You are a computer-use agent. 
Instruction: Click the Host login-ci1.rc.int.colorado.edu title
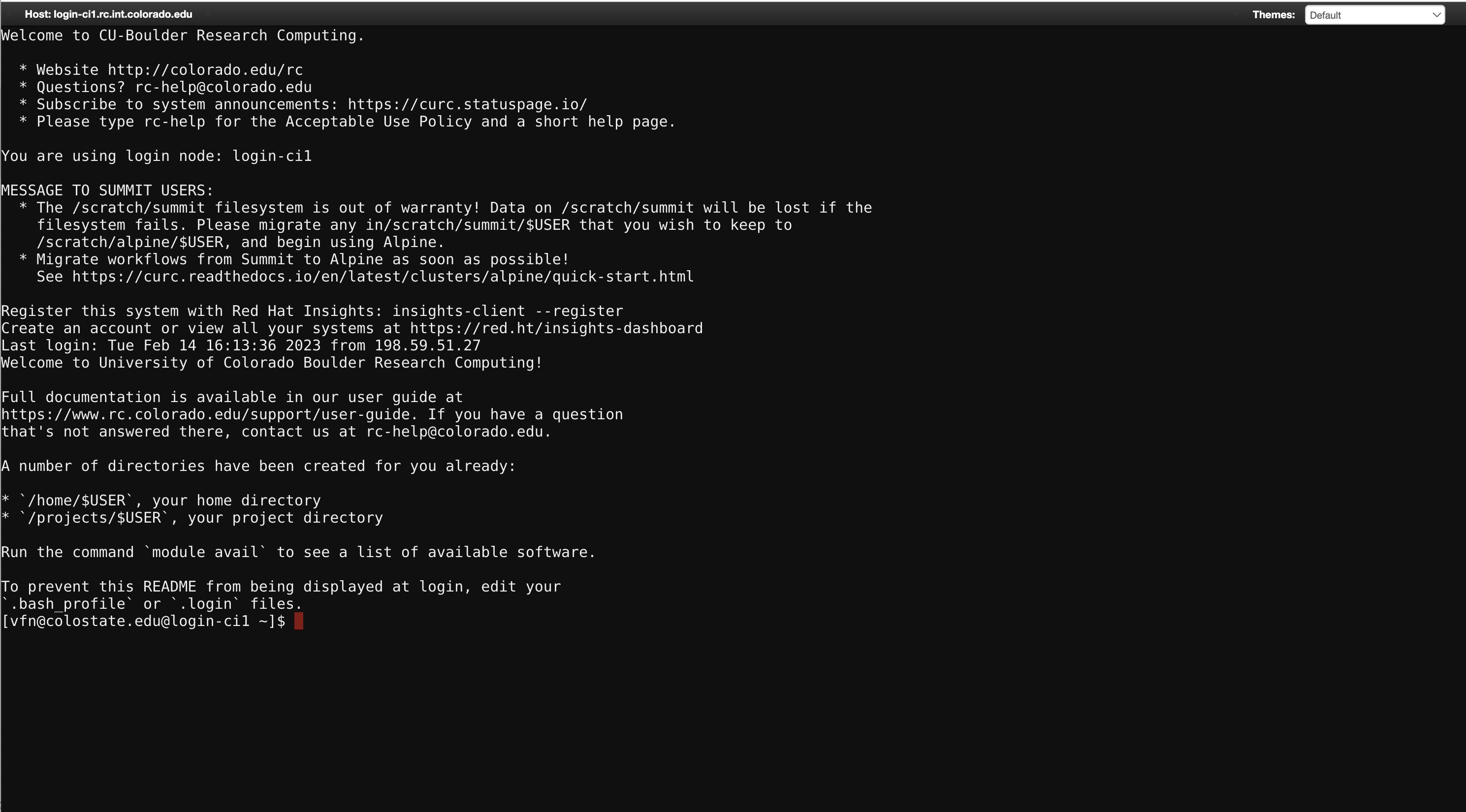coord(108,14)
